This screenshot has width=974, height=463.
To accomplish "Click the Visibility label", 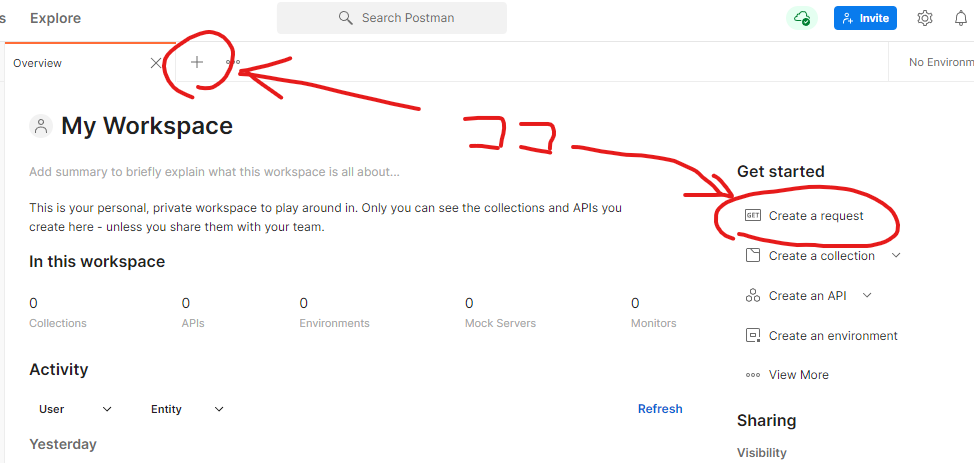I will pos(762,452).
